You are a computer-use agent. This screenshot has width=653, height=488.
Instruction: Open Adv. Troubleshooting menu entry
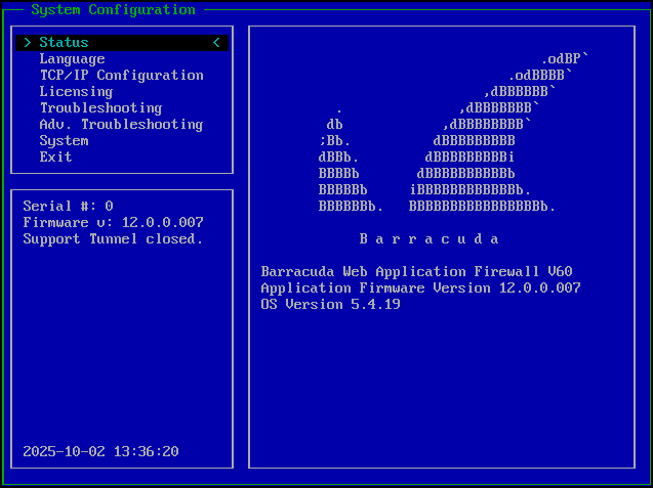coord(121,124)
